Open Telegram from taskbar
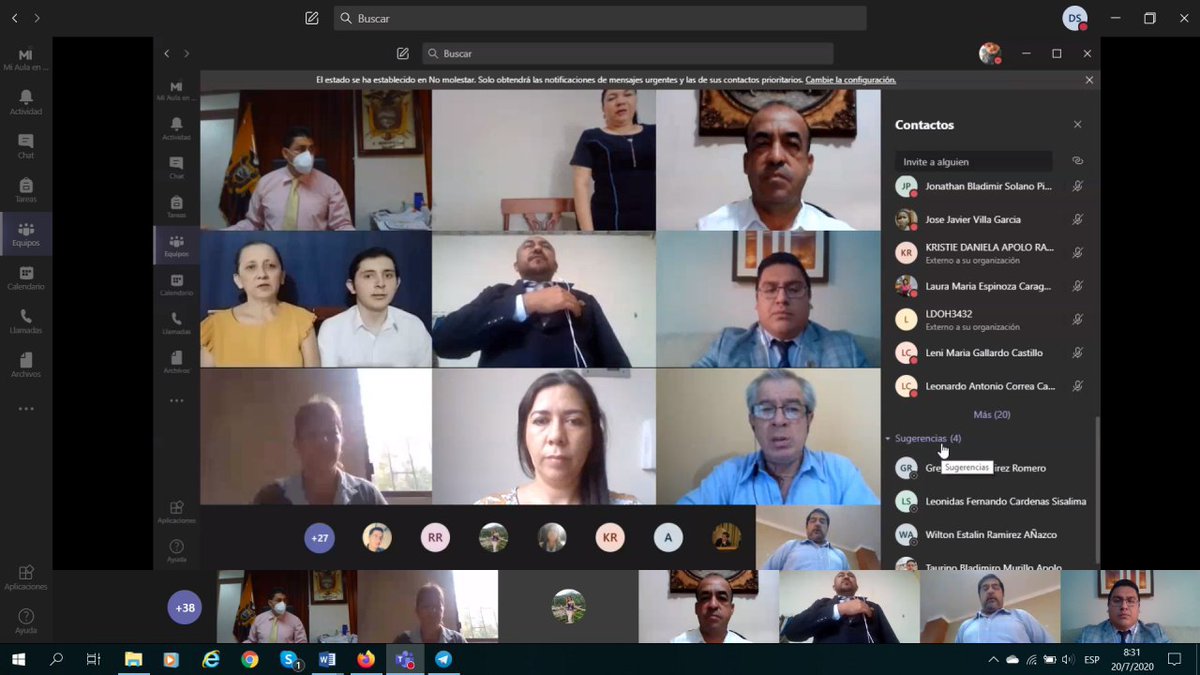The width and height of the screenshot is (1200, 675). pos(443,659)
